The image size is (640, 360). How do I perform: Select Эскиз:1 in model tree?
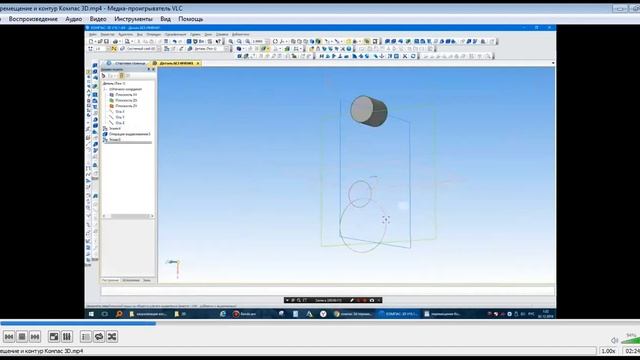(112, 128)
